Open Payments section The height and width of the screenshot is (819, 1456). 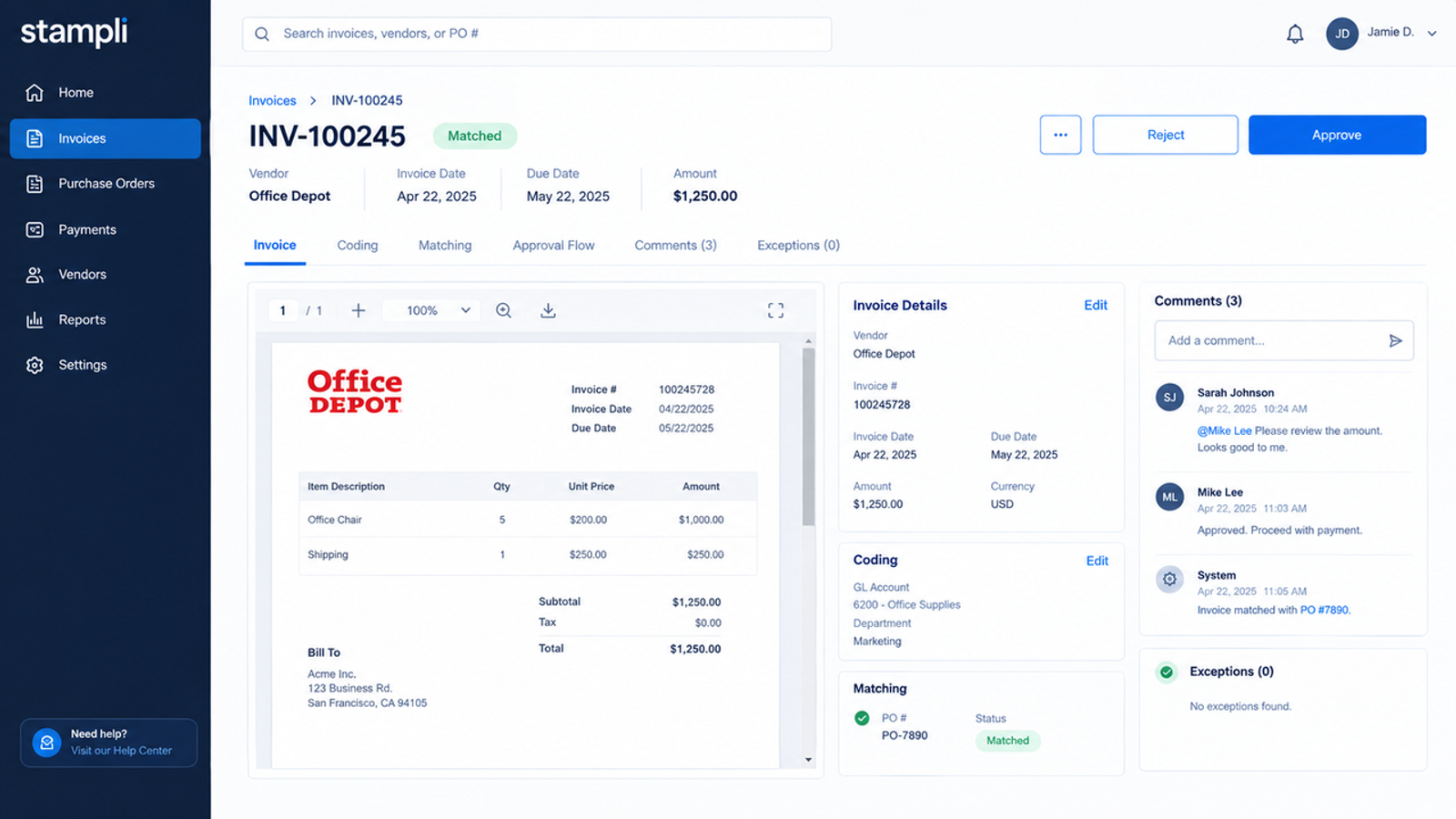[106, 229]
